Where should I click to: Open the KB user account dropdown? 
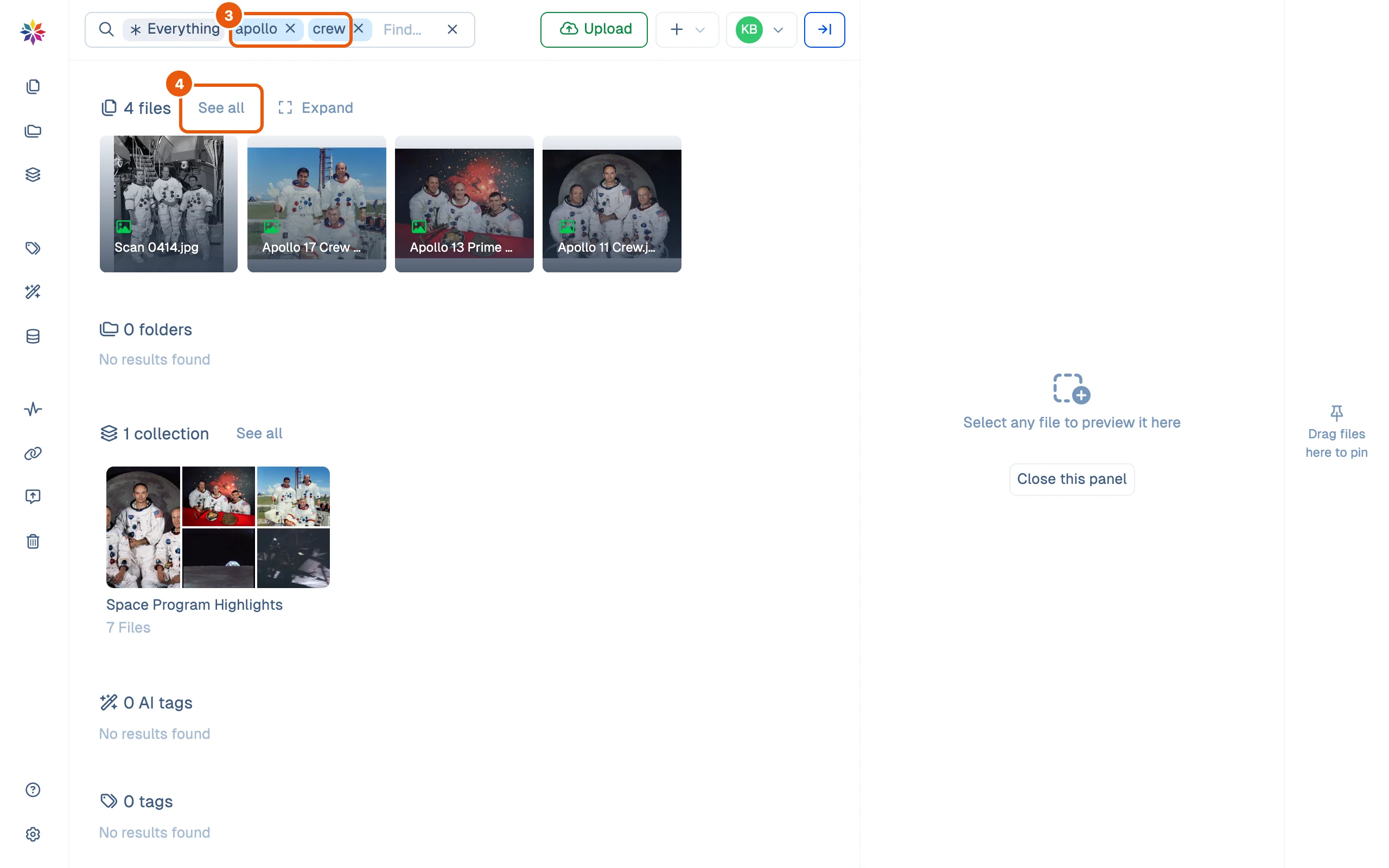(x=761, y=29)
